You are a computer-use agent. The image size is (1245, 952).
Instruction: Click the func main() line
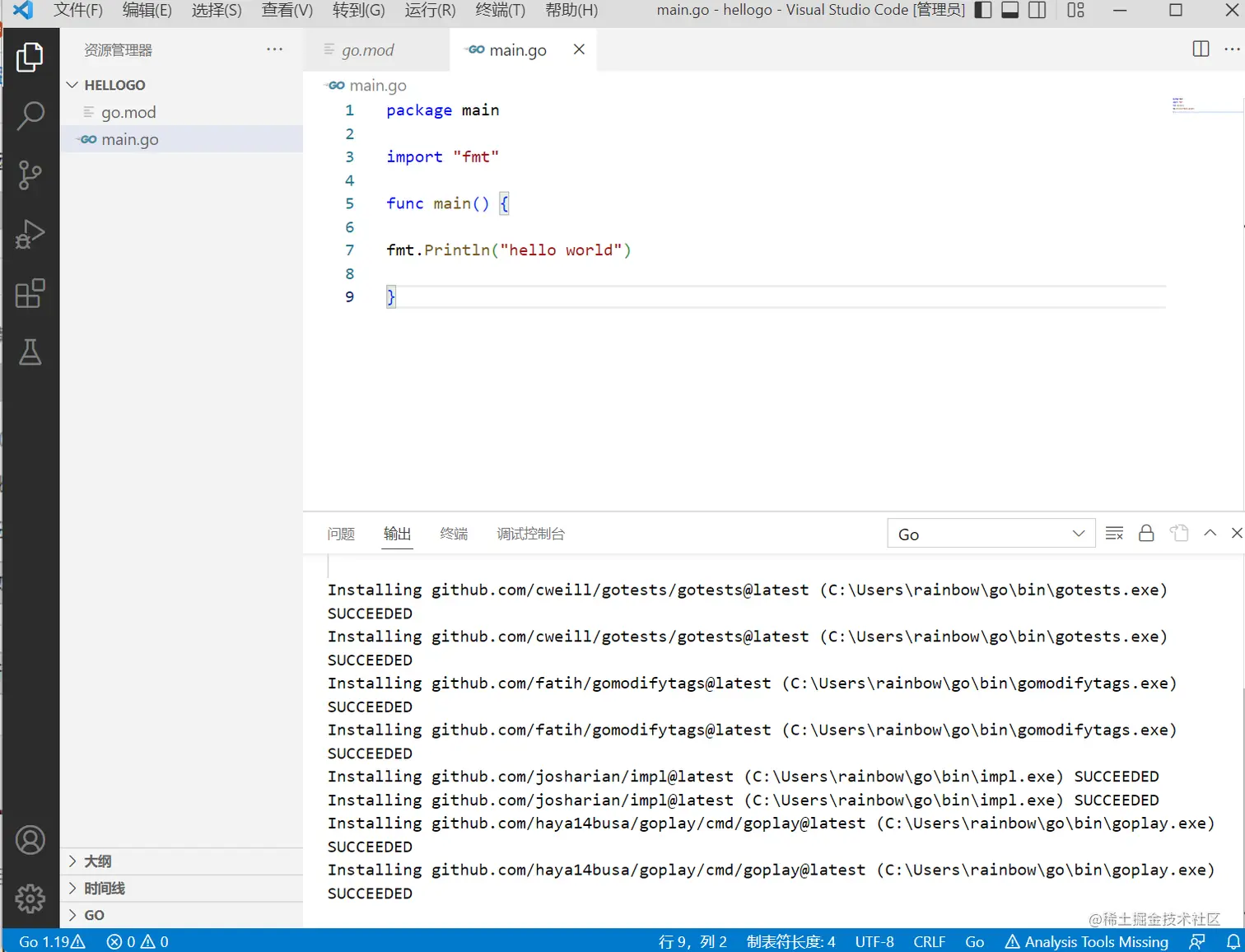[x=447, y=203]
